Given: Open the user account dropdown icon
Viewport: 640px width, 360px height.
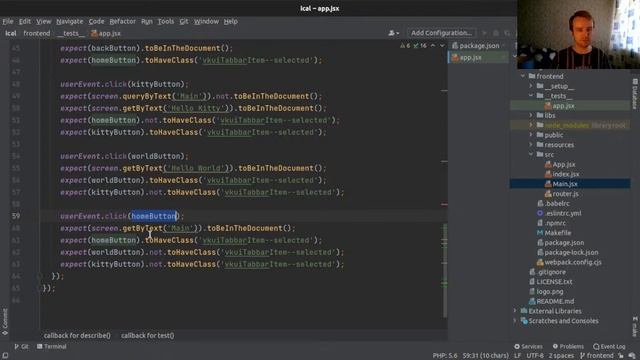Looking at the screenshot, I should 393,33.
